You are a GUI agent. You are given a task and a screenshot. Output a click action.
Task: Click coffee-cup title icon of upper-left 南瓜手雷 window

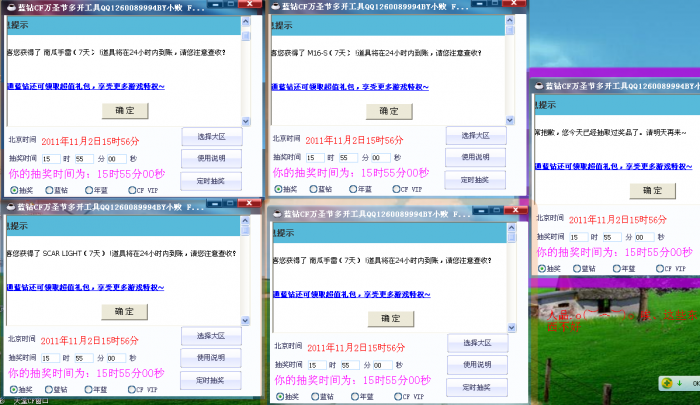click(x=11, y=7)
